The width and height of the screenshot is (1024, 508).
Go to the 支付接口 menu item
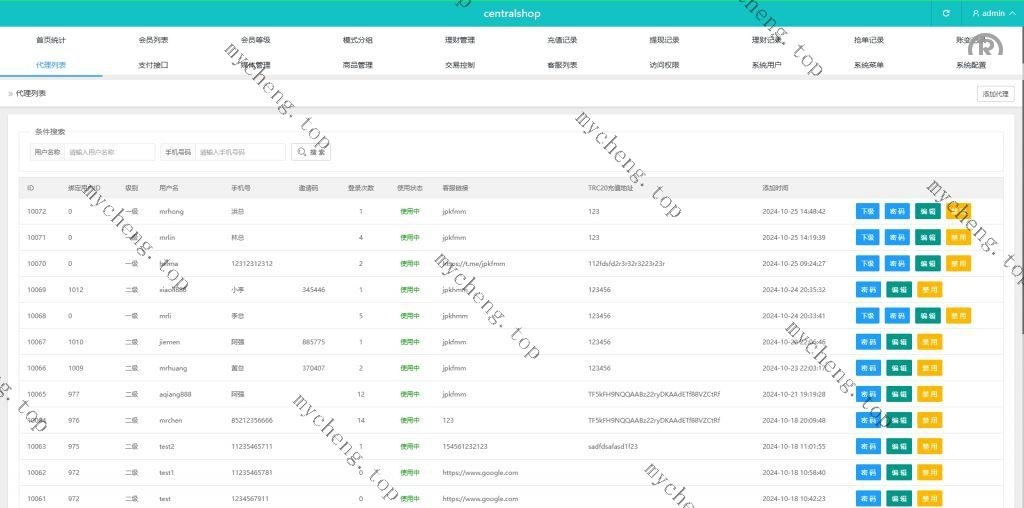pos(153,65)
